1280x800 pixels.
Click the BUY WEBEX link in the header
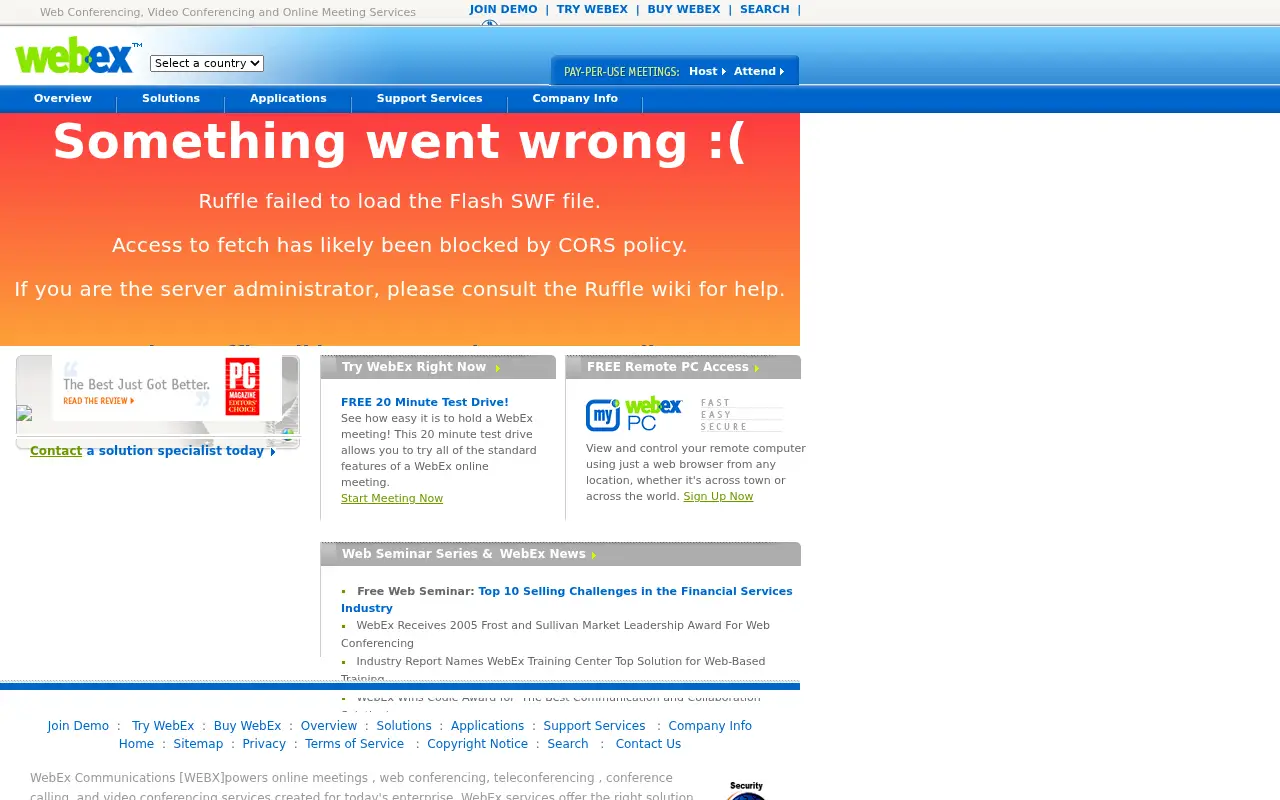click(x=684, y=9)
